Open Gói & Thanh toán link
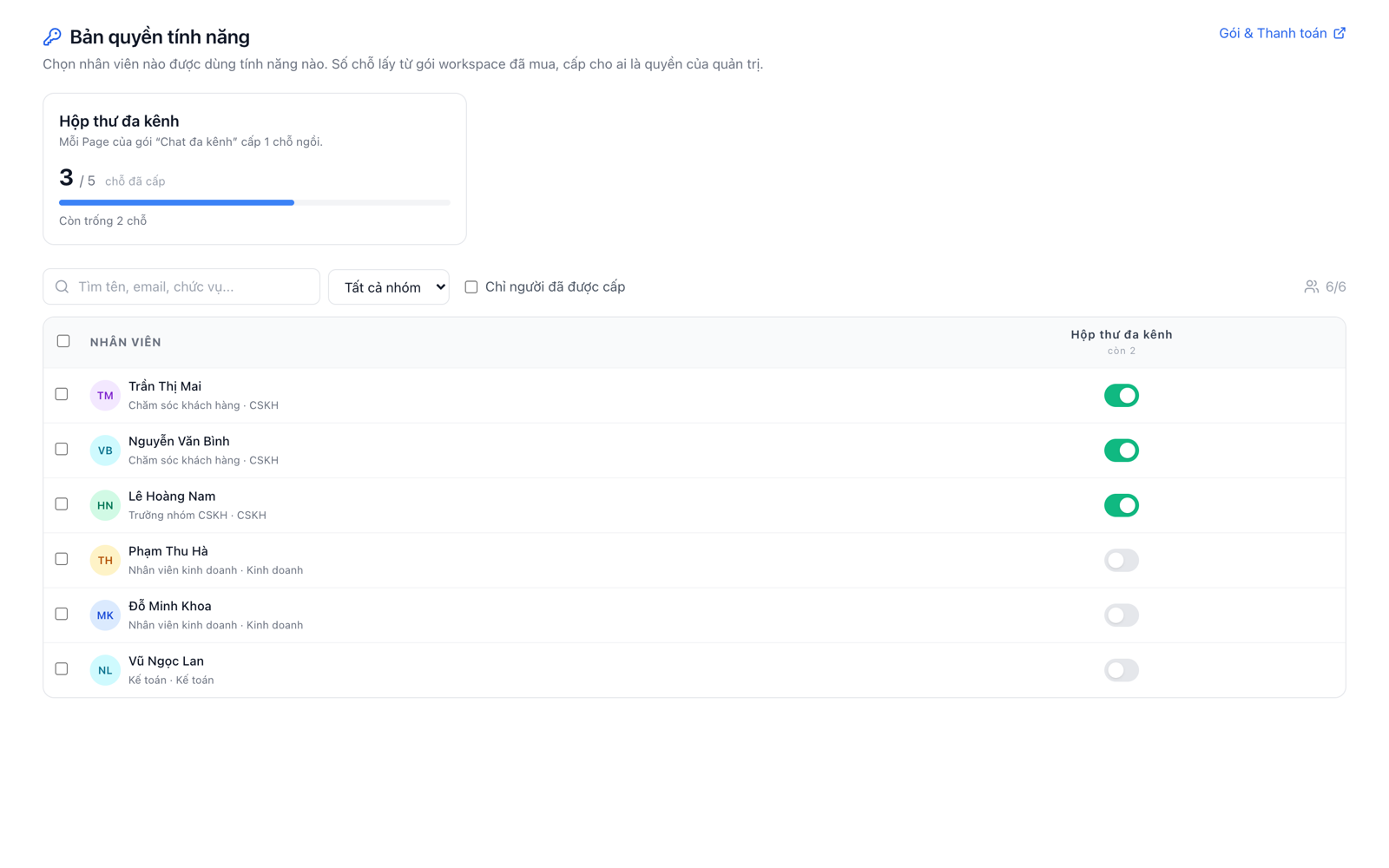Screen dimensions: 1389x868 click(x=1282, y=33)
